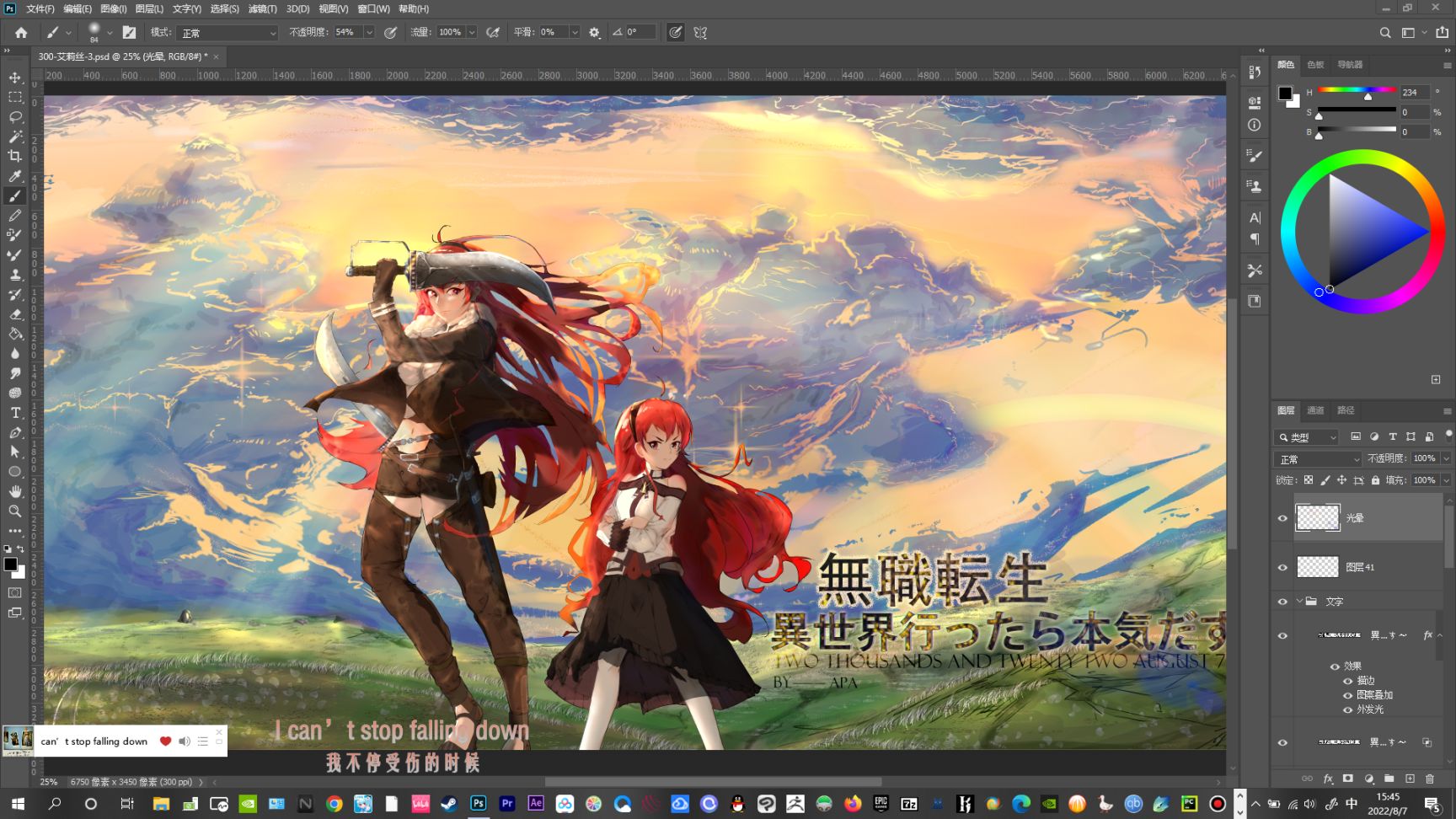Switch to the 导航器 tab
This screenshot has height=819, width=1456.
point(1350,65)
